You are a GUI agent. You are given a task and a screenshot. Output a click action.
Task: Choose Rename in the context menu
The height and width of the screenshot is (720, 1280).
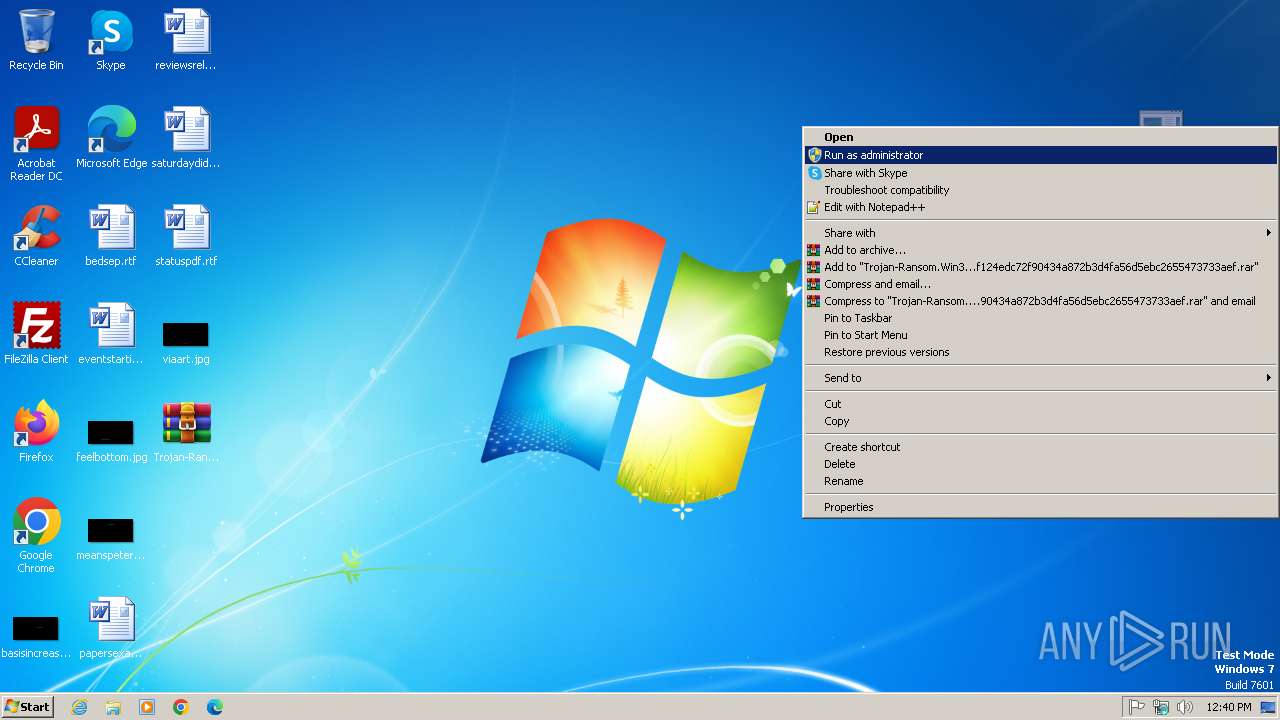coord(1040,481)
